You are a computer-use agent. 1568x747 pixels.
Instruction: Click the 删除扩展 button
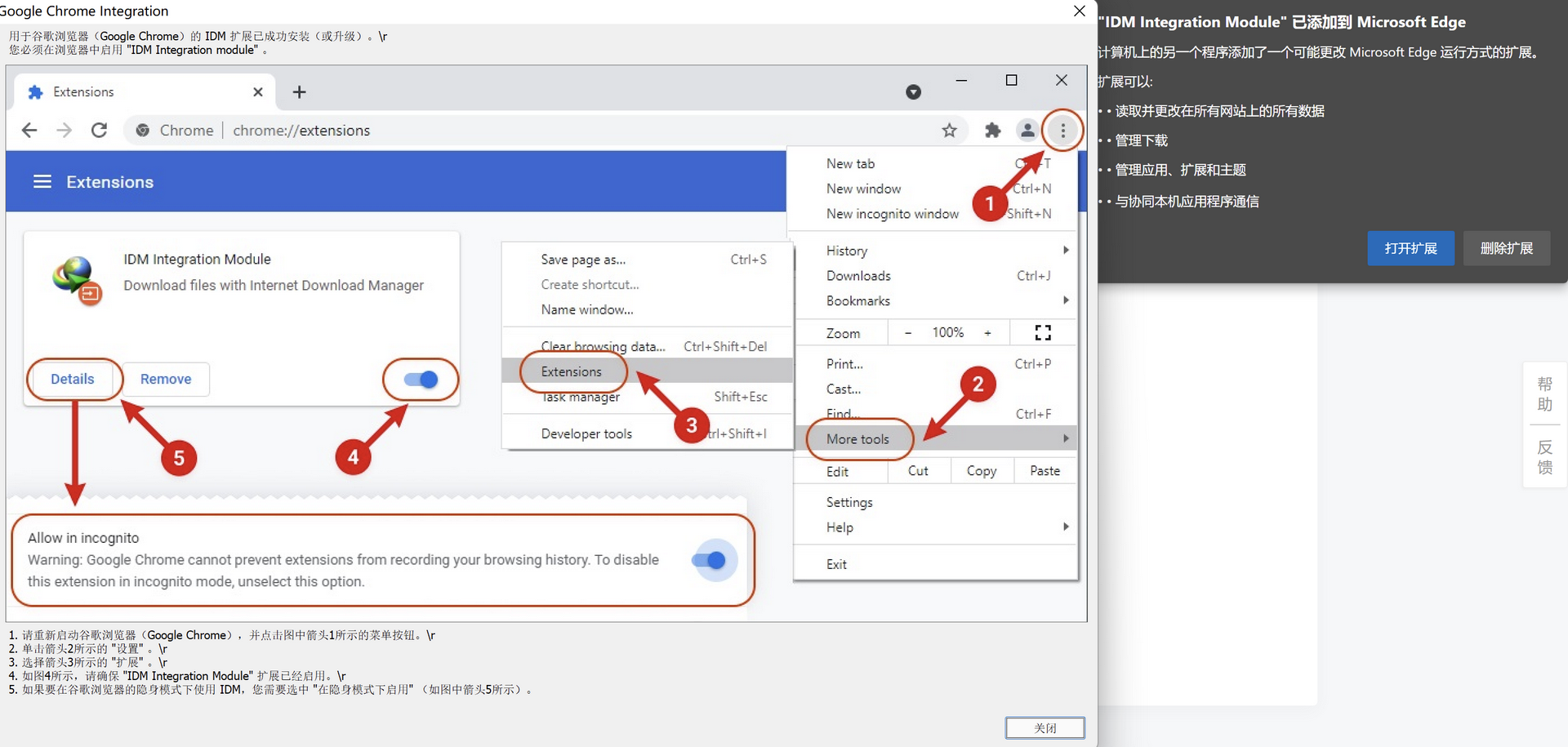click(x=1507, y=248)
